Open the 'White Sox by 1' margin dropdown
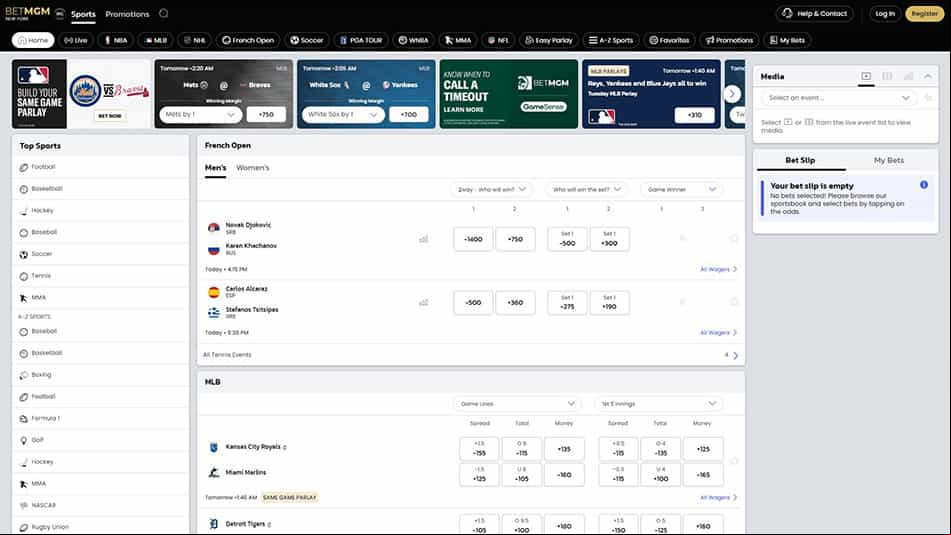The height and width of the screenshot is (535, 951). (x=343, y=114)
